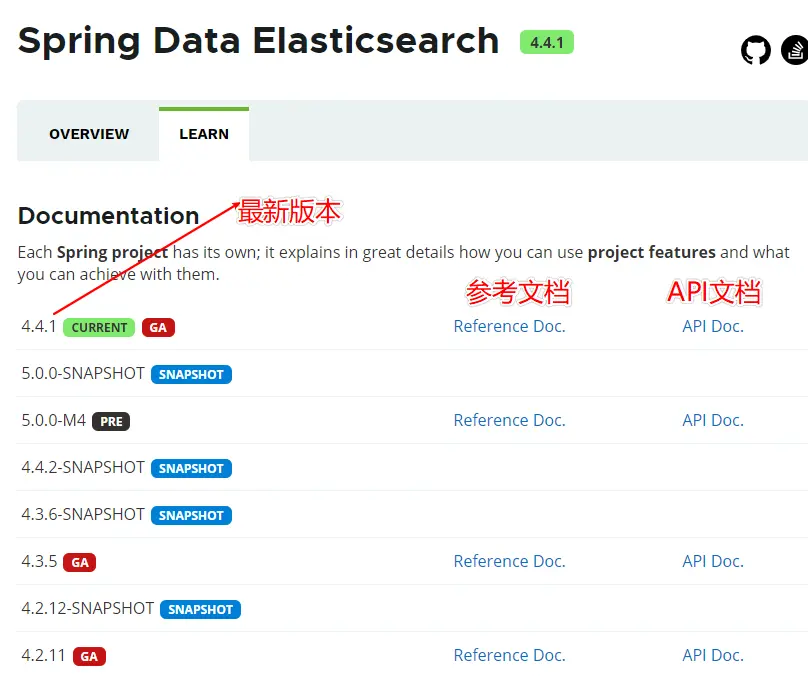Image resolution: width=808 pixels, height=693 pixels.
Task: Open Reference Doc. for 5.0.0-M4
Action: point(510,420)
